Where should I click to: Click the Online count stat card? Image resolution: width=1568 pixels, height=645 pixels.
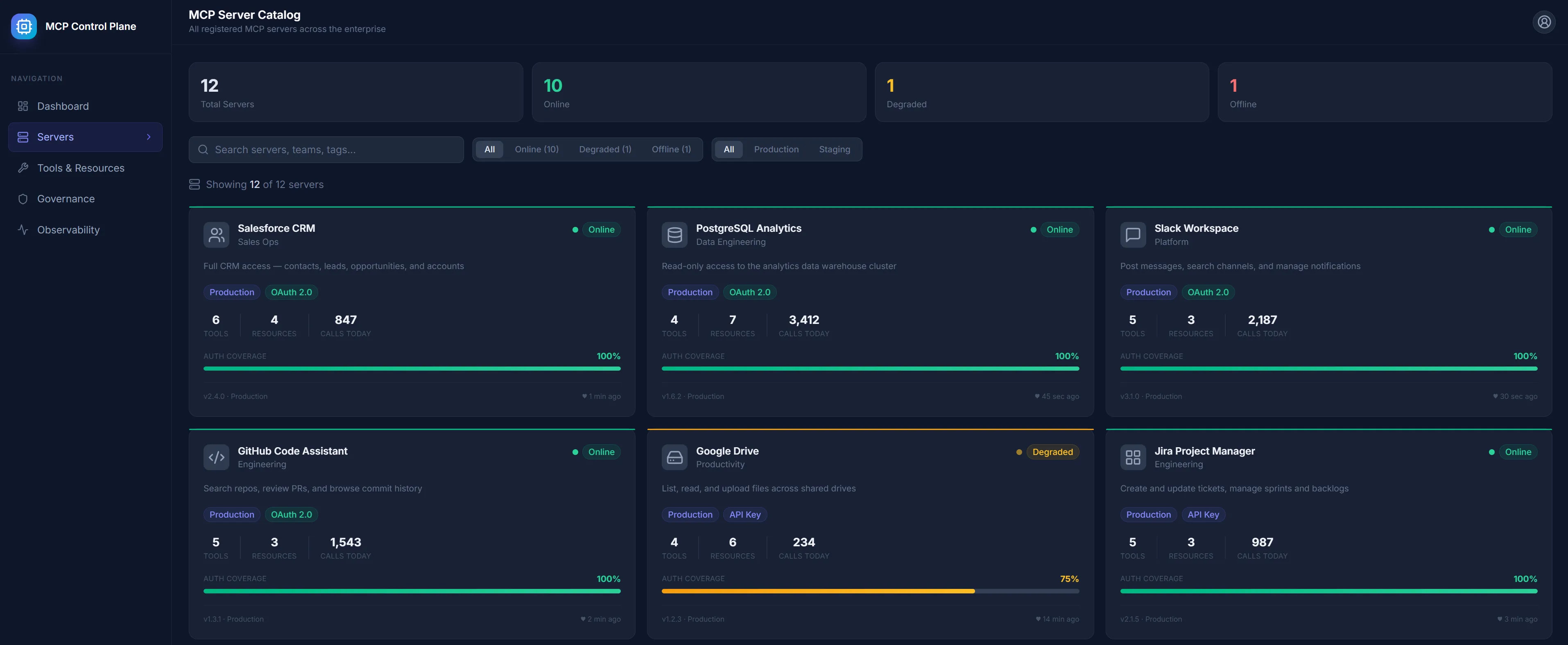[x=699, y=93]
